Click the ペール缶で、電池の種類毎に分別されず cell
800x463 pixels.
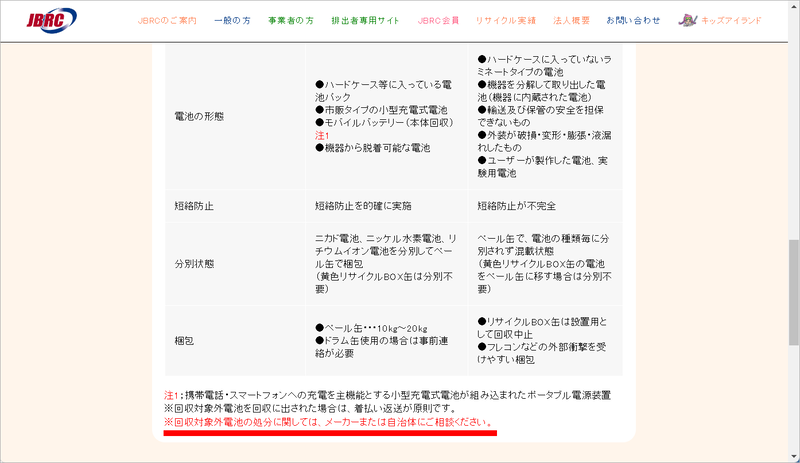click(544, 264)
